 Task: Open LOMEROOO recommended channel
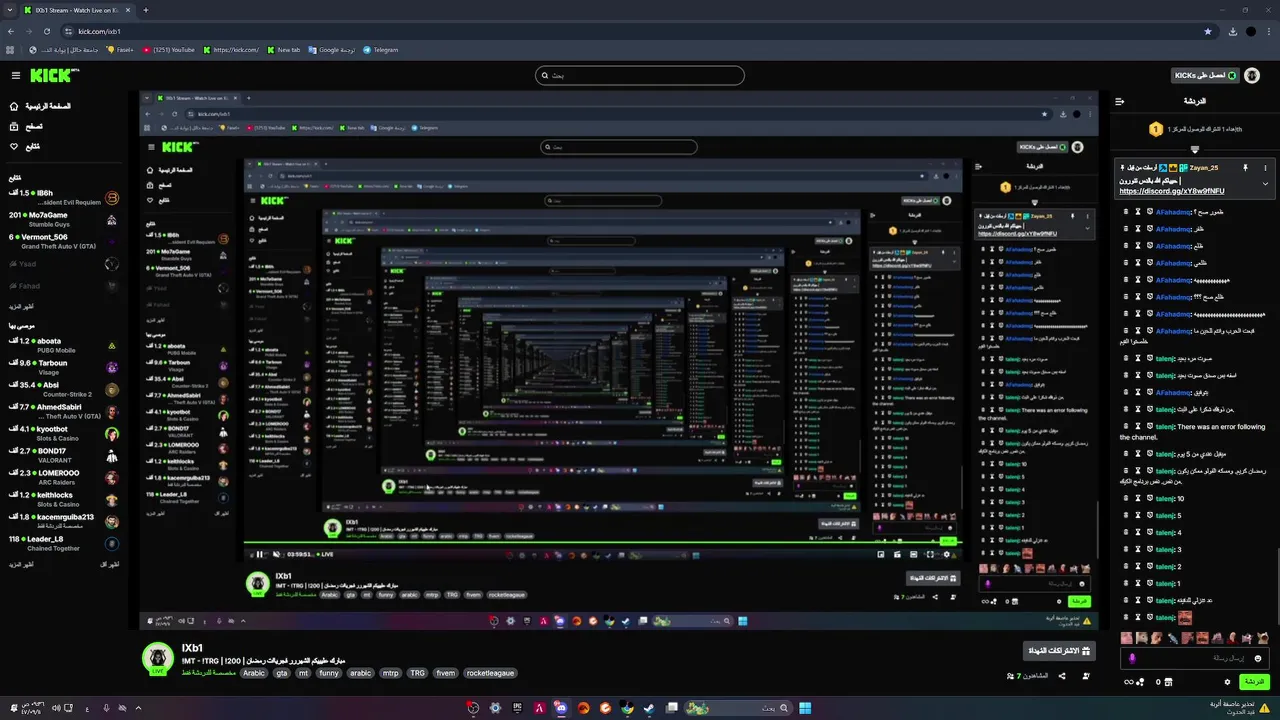[x=64, y=477]
